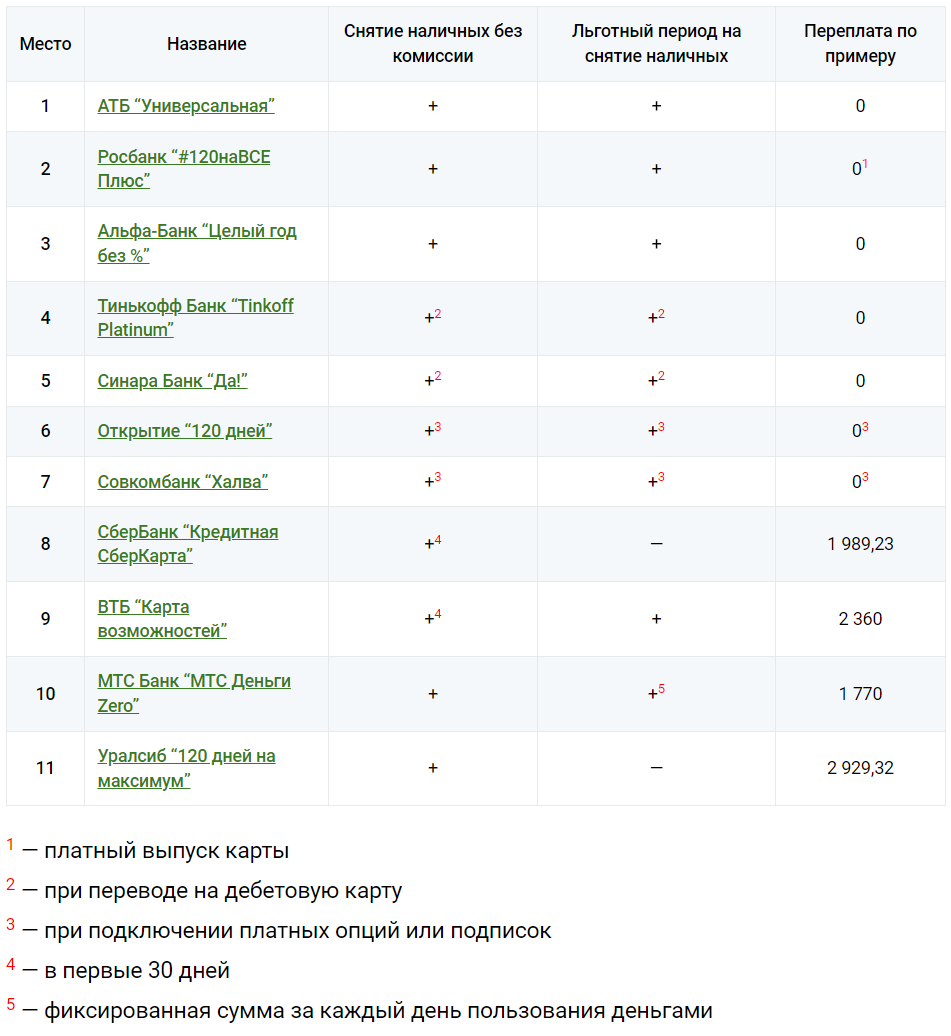Click footnote "фиксированная сумма за каждый день"

coord(378,1011)
